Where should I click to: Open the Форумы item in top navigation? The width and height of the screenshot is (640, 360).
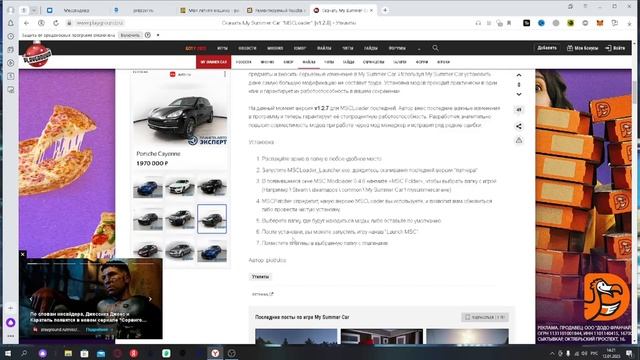[397, 48]
